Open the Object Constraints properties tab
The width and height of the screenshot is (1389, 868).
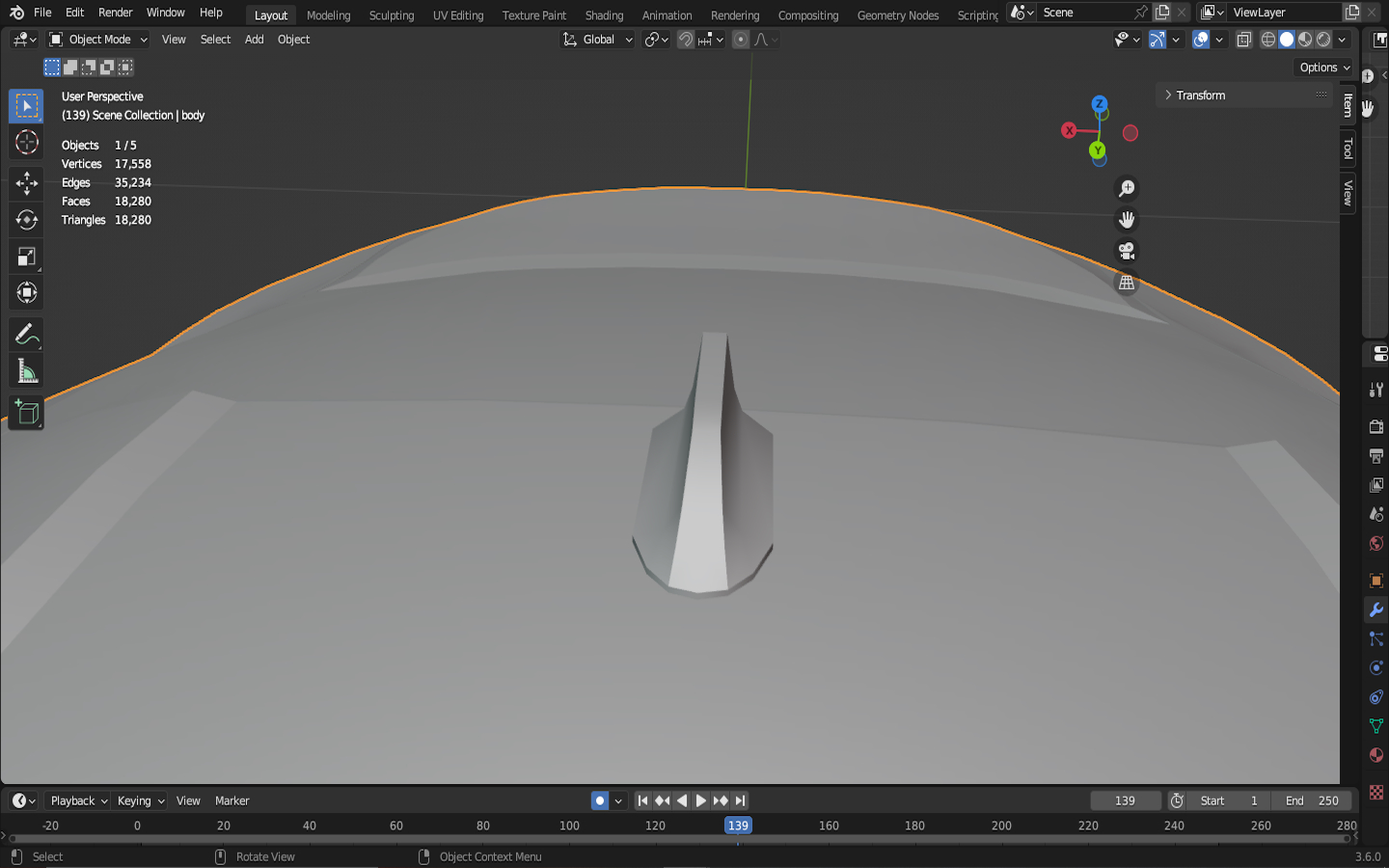pos(1376,696)
